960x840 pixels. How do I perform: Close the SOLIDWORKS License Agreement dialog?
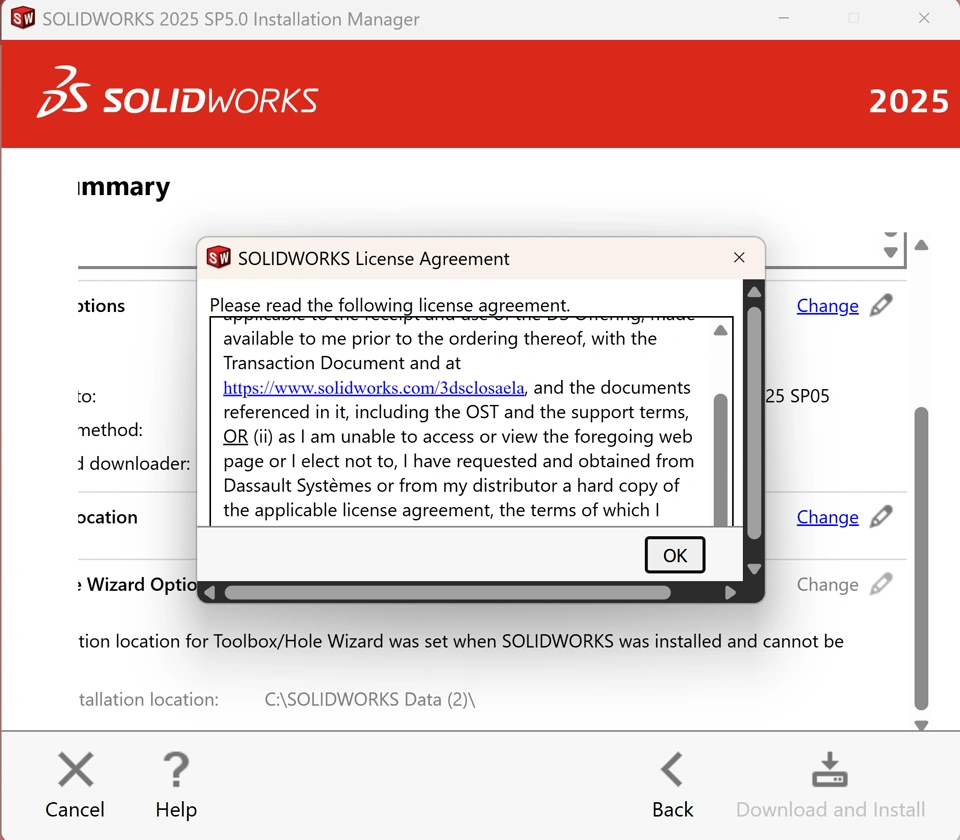739,258
